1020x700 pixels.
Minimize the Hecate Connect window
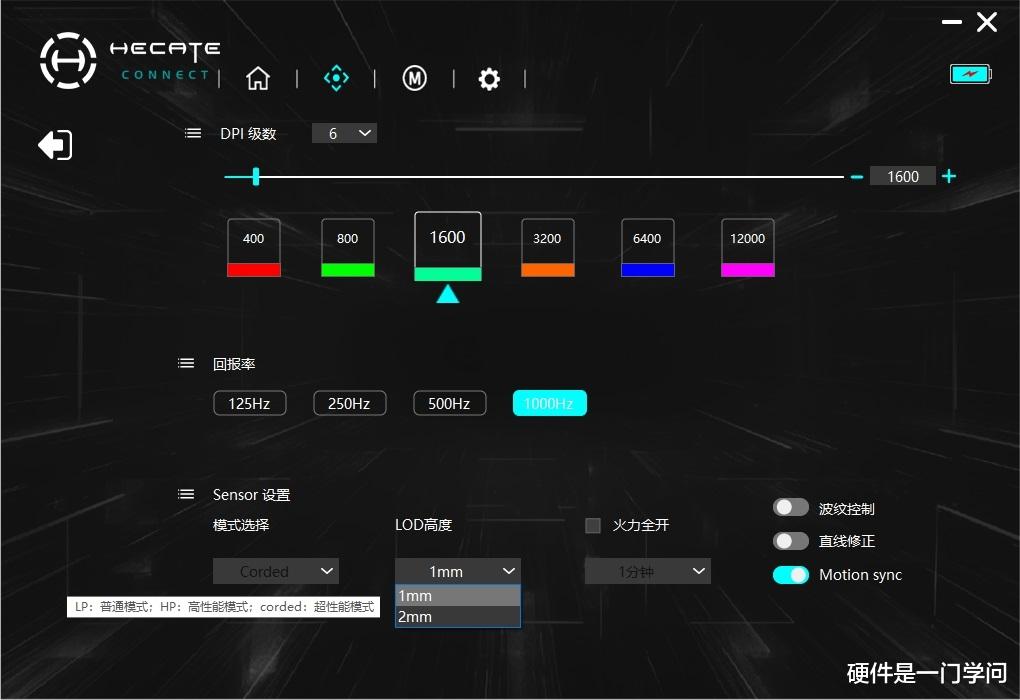coord(952,22)
